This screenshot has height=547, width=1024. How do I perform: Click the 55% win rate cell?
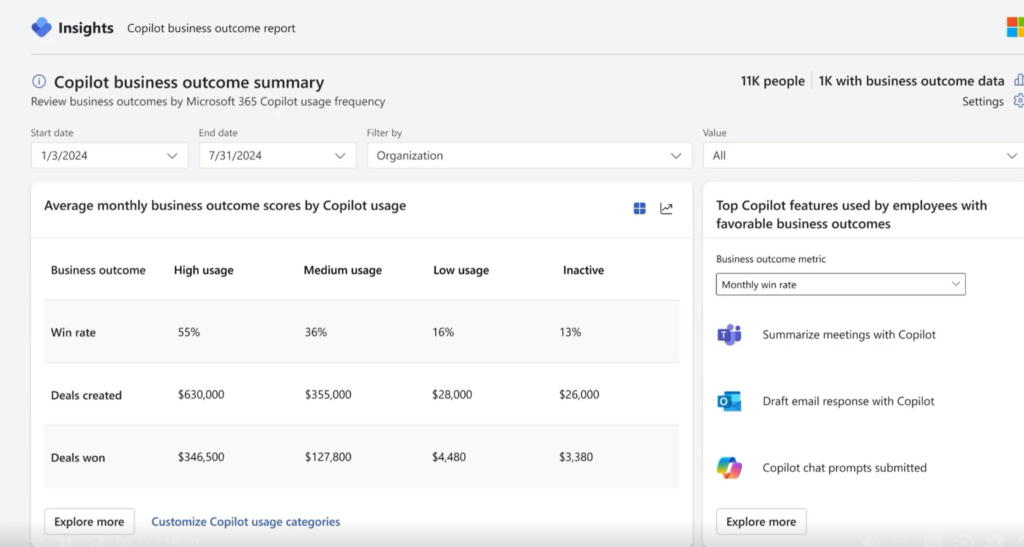pos(189,332)
